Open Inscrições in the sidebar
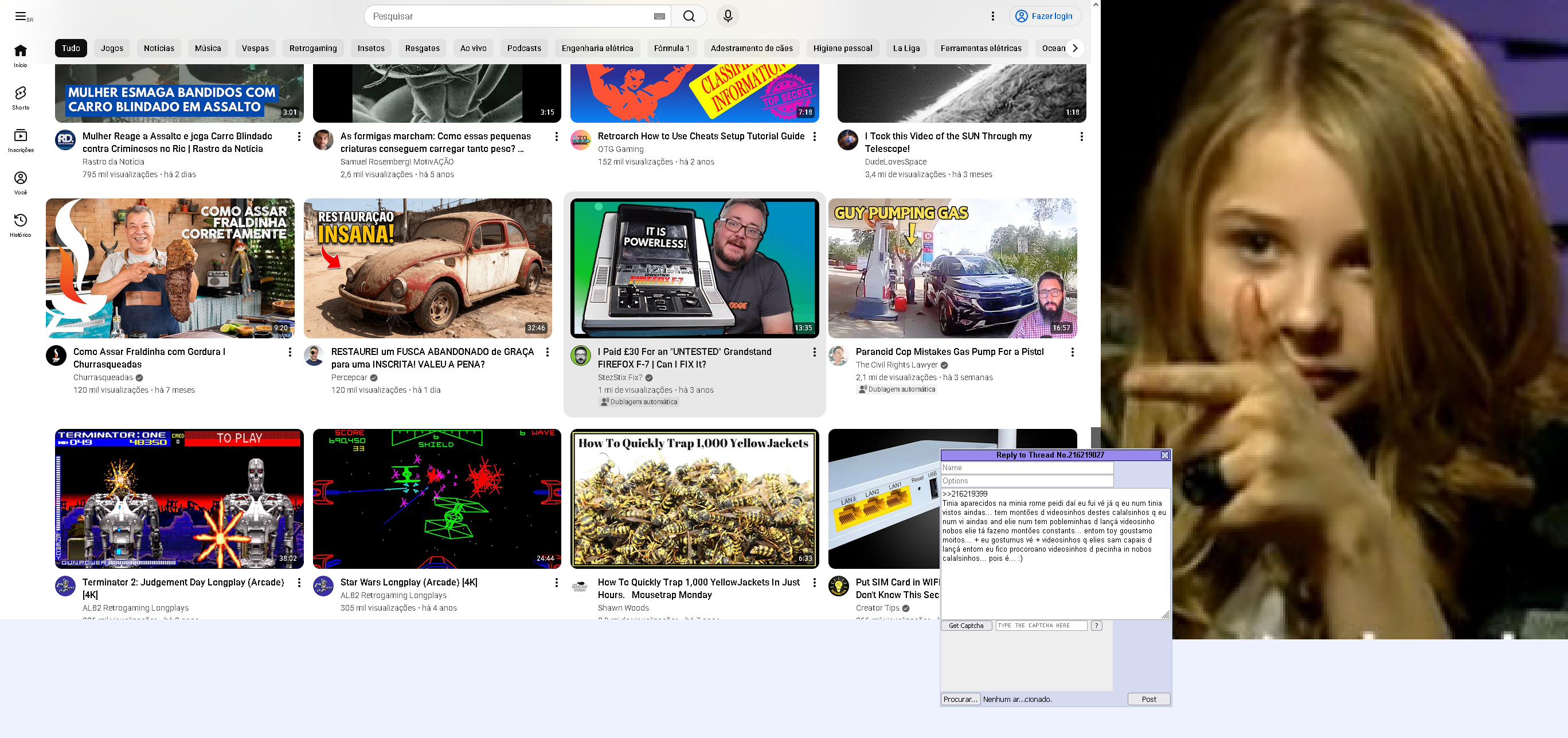Image resolution: width=1568 pixels, height=738 pixels. [x=21, y=140]
